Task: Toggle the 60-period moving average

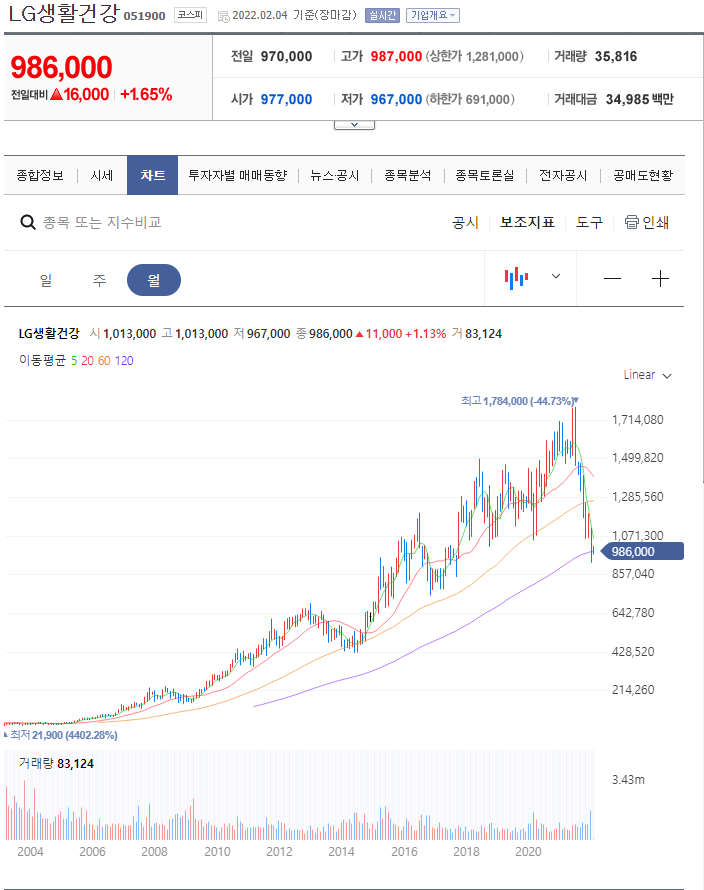Action: point(104,360)
